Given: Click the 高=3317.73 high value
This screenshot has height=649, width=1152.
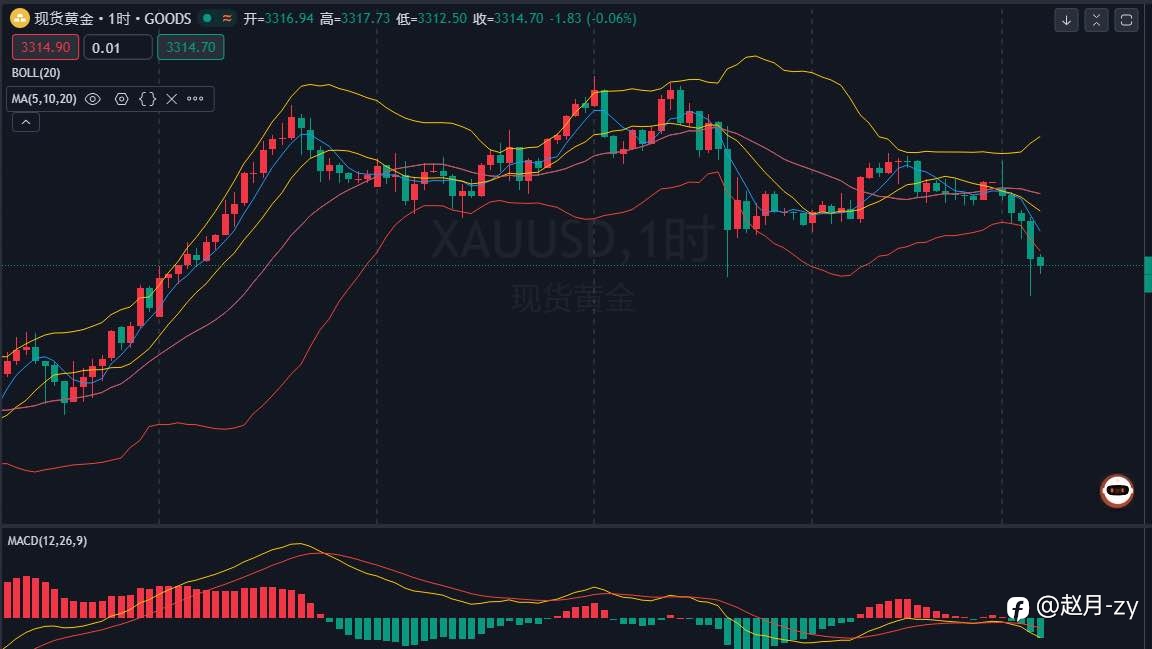Looking at the screenshot, I should click(x=355, y=18).
